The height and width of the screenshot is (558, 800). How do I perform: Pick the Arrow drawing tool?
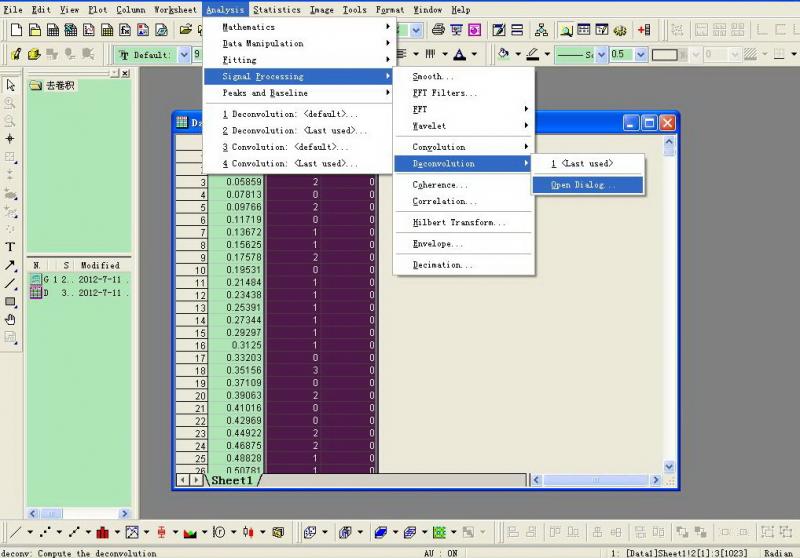tap(10, 265)
